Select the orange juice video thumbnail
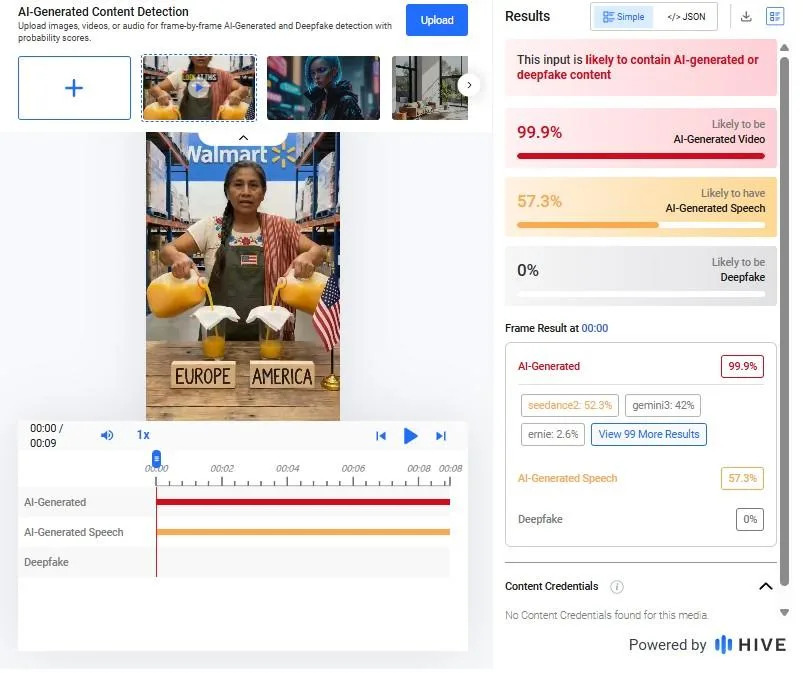The image size is (803, 673). tap(199, 88)
